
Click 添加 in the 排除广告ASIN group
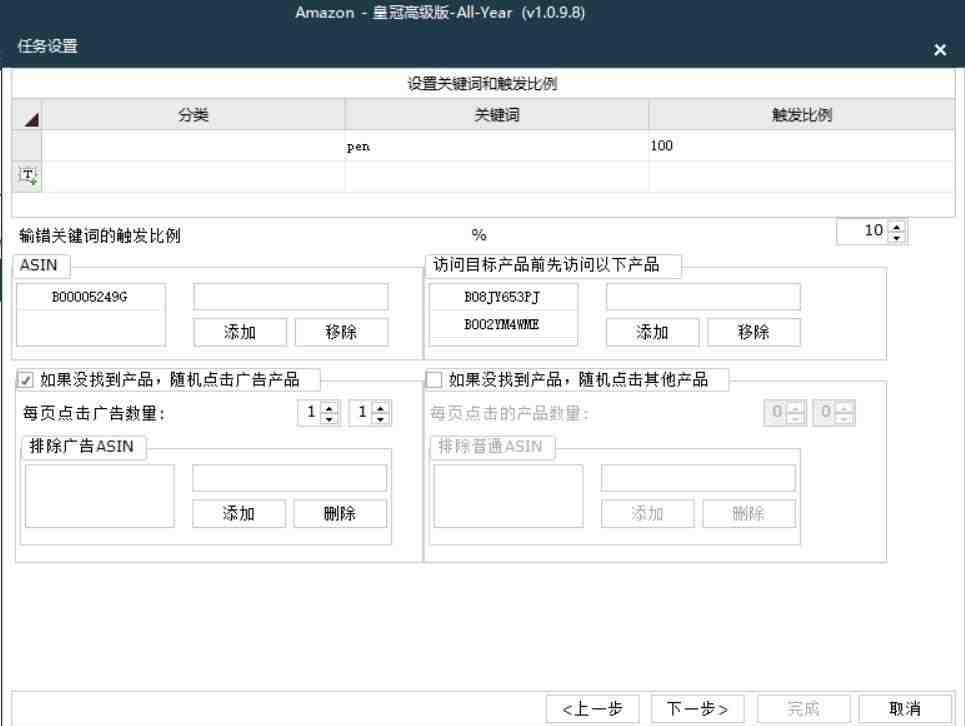coord(239,513)
